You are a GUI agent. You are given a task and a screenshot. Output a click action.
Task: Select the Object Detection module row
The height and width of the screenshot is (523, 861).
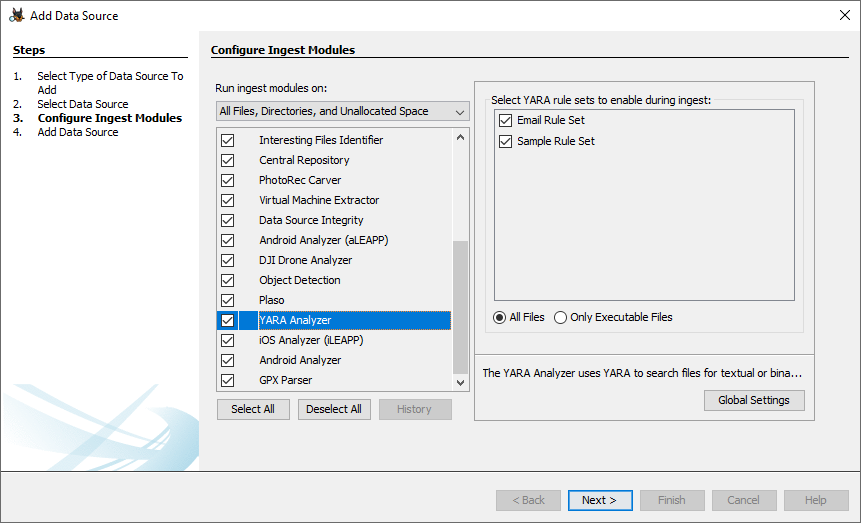click(300, 280)
